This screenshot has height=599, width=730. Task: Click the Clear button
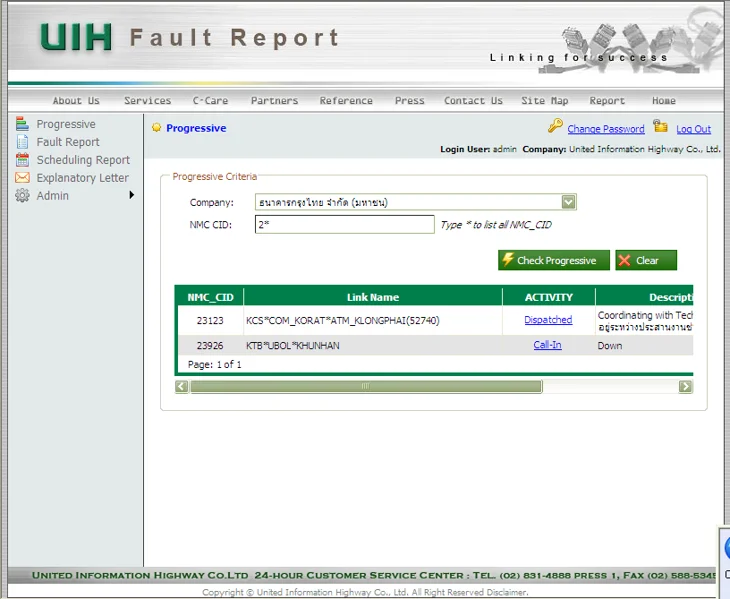tap(646, 260)
